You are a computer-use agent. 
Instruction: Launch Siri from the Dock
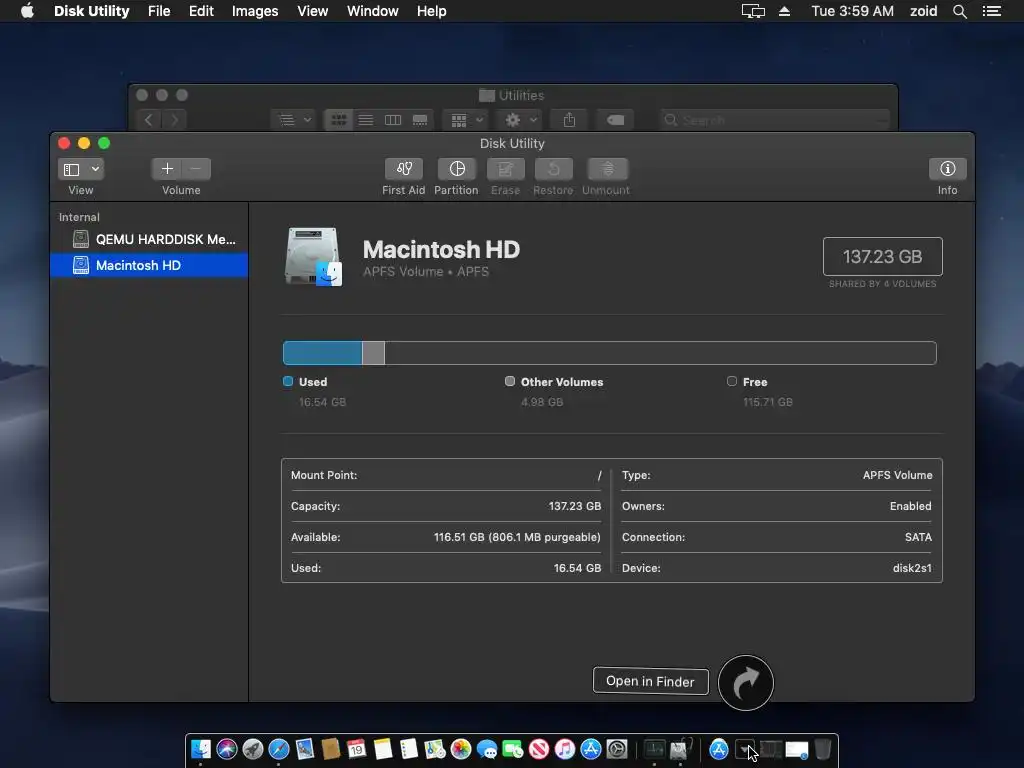(x=227, y=749)
